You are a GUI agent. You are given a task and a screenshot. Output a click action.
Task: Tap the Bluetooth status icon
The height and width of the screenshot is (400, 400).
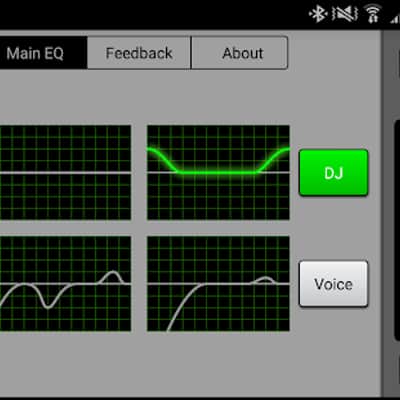pyautogui.click(x=318, y=14)
